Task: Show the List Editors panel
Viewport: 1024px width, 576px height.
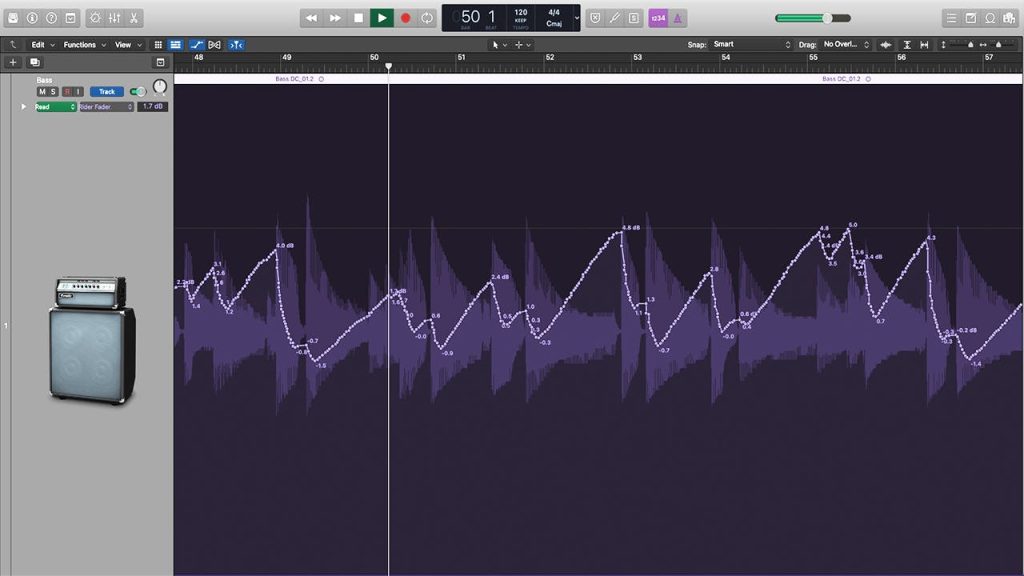Action: (x=951, y=18)
